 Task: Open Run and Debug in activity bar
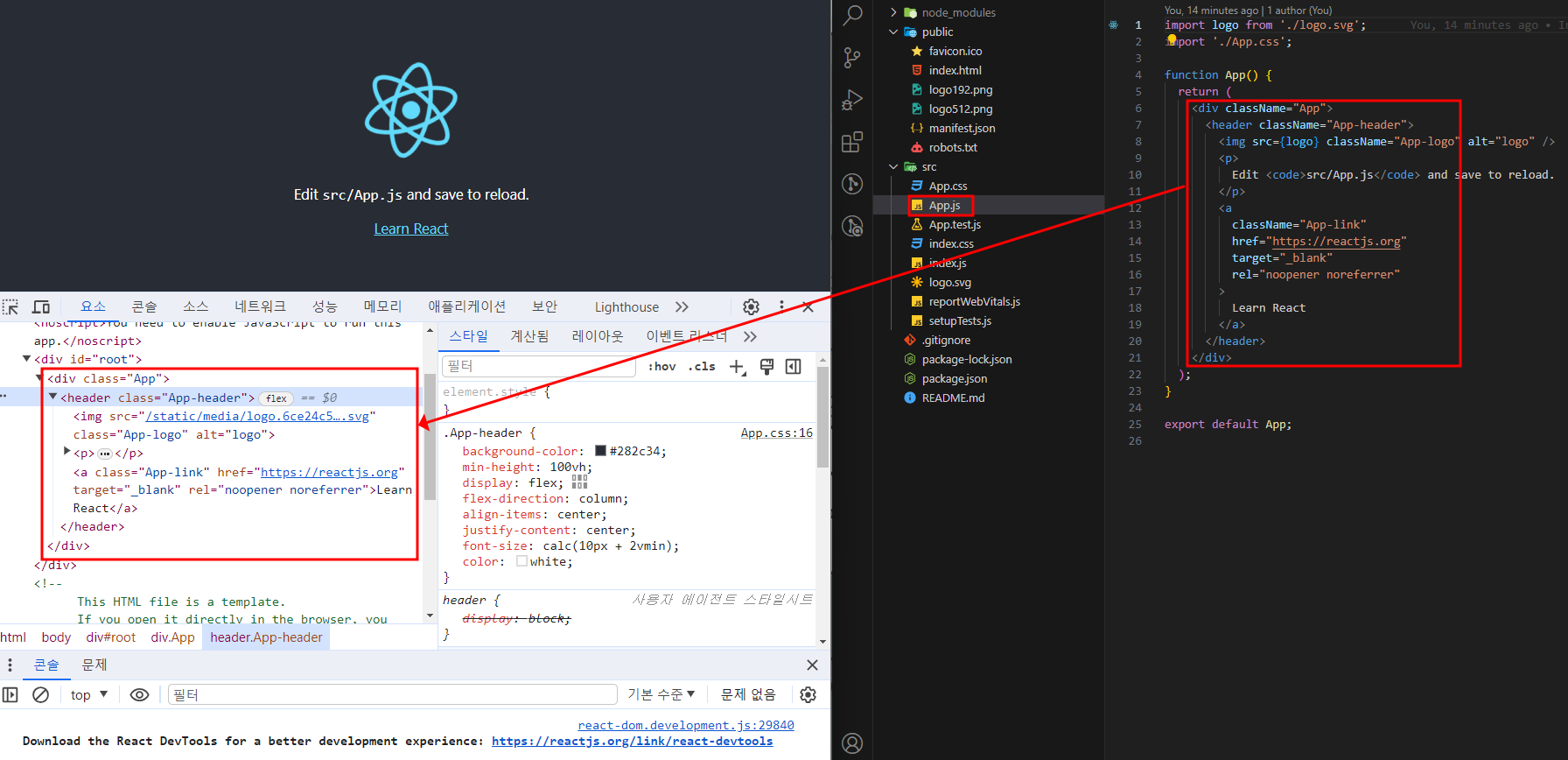(x=852, y=100)
